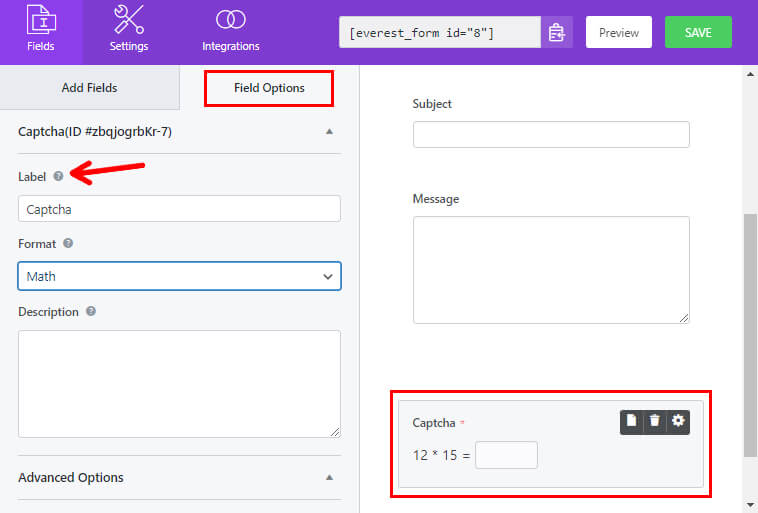Select the Captcha field label in preview
The height and width of the screenshot is (513, 758).
434,423
